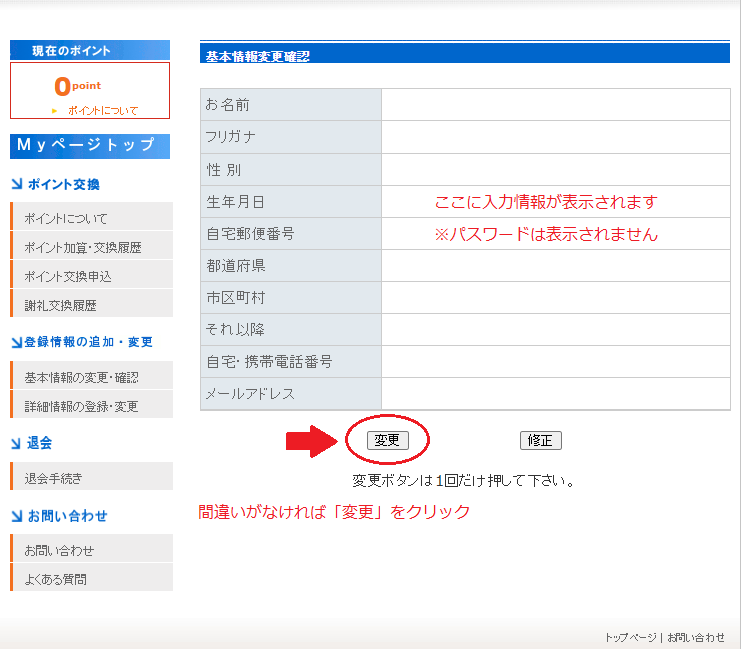Click the 現在のポイント header
Viewport: 741px width, 649px height.
pyautogui.click(x=90, y=50)
